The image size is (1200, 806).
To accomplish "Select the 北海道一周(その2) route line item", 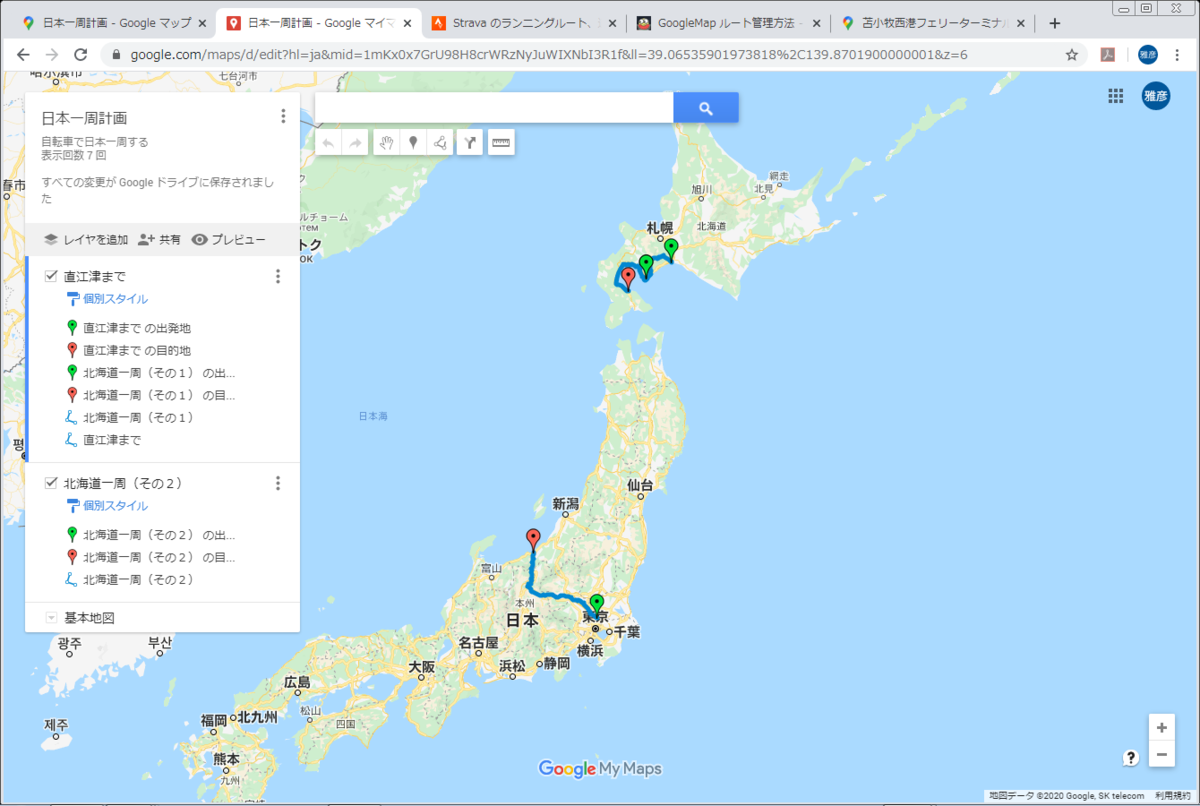I will tap(138, 579).
